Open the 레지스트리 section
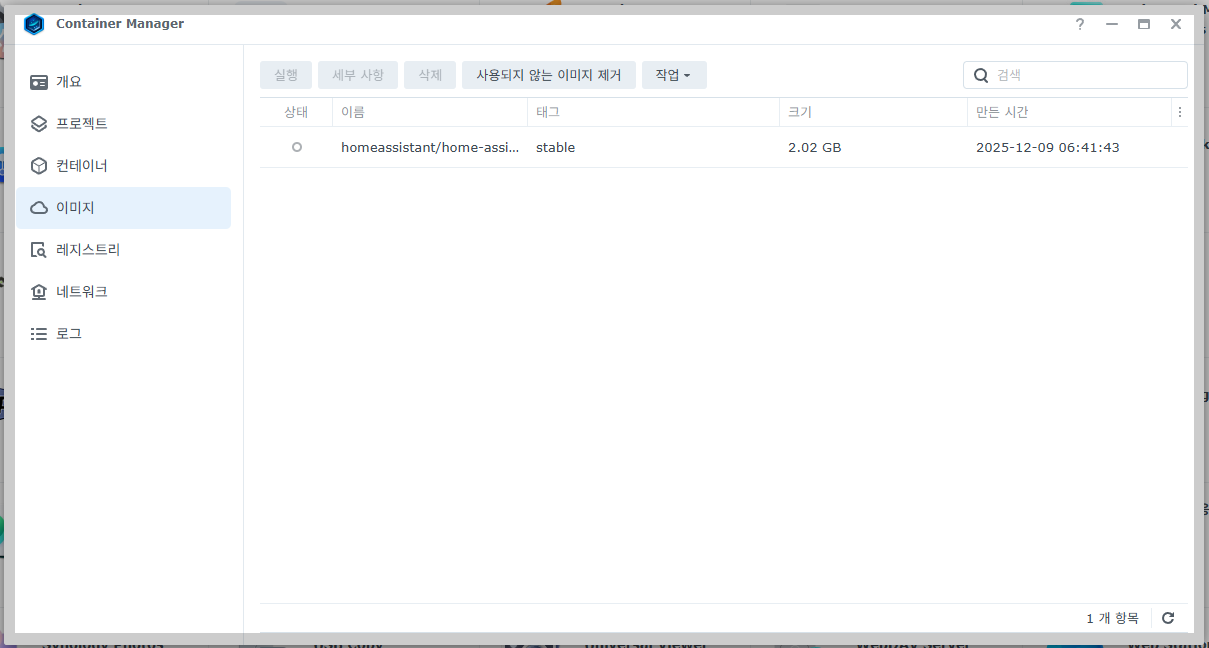 [x=124, y=250]
